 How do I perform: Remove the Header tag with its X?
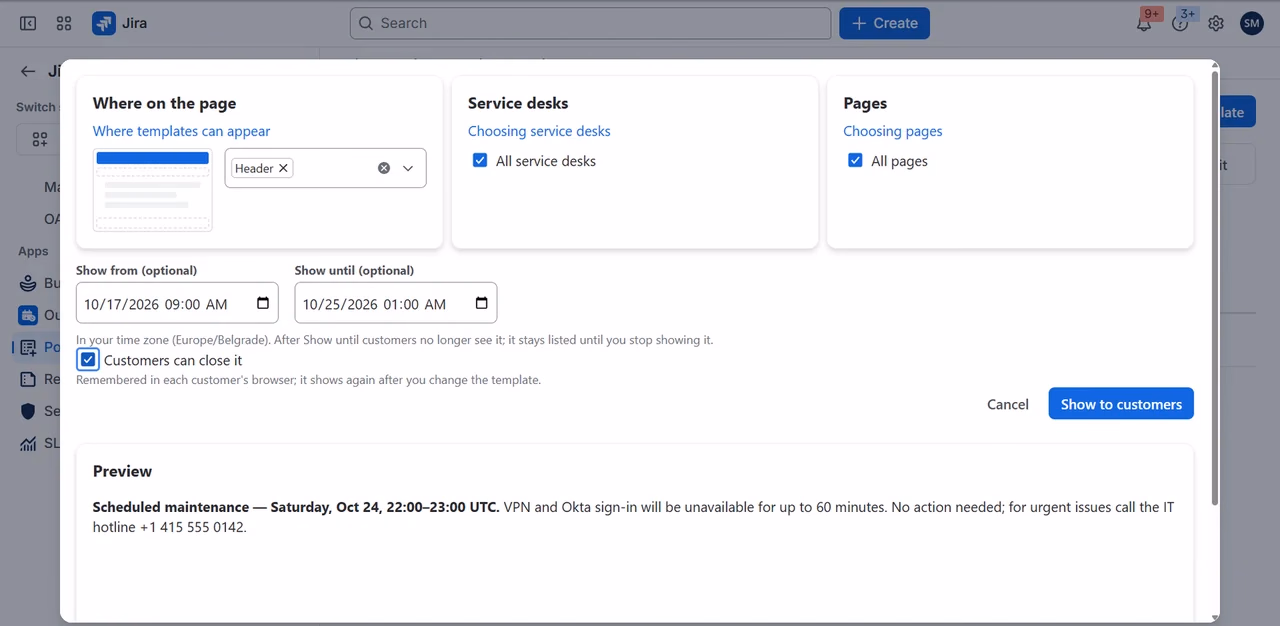[x=284, y=168]
